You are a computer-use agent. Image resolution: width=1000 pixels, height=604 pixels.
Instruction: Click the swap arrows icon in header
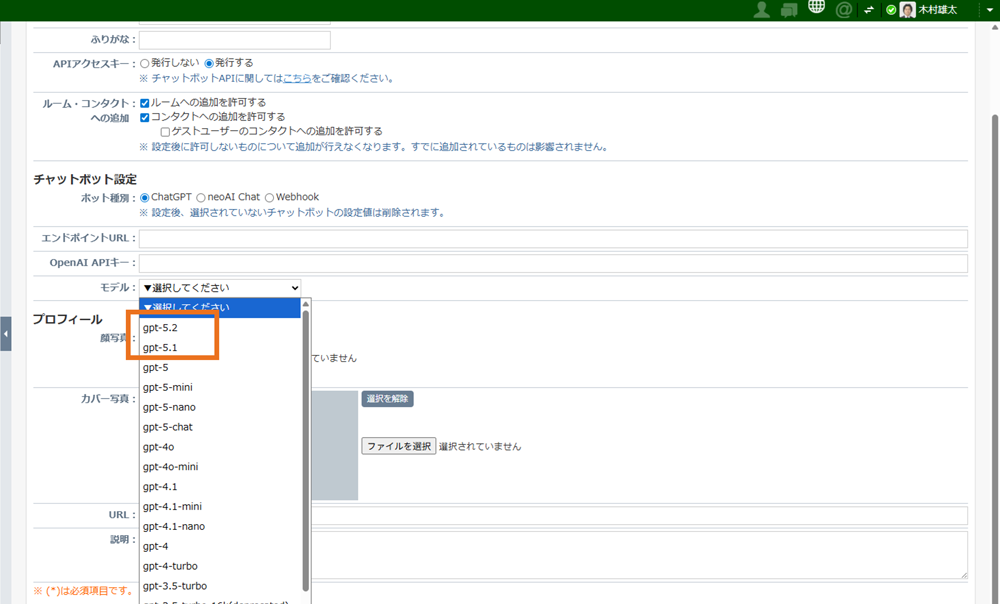point(869,10)
